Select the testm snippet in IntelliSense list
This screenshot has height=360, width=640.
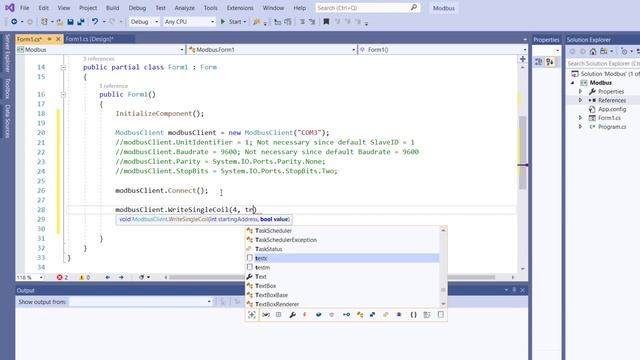pyautogui.click(x=342, y=267)
